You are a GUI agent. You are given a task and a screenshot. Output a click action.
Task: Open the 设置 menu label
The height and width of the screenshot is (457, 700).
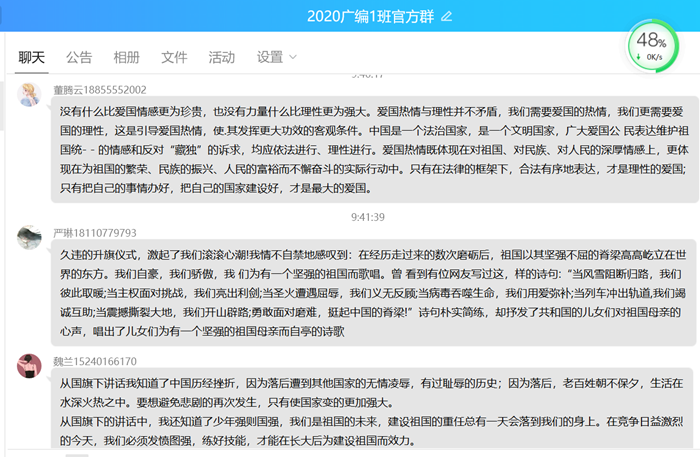269,57
